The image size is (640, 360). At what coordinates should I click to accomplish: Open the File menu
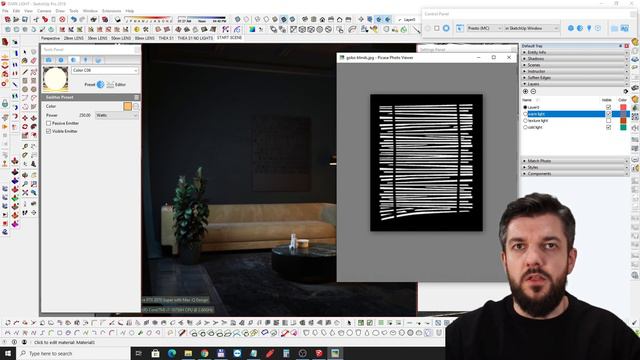tap(5, 11)
